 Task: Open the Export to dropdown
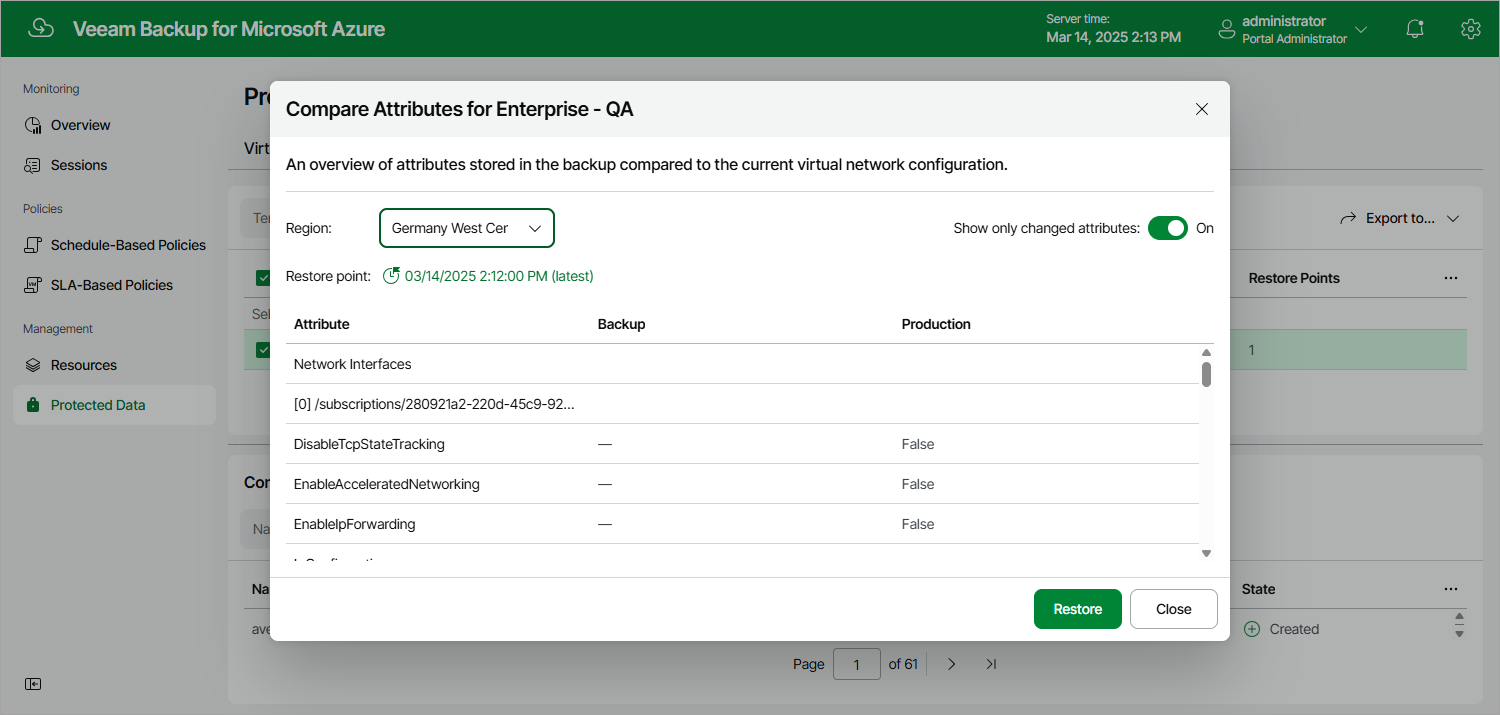(x=1400, y=218)
